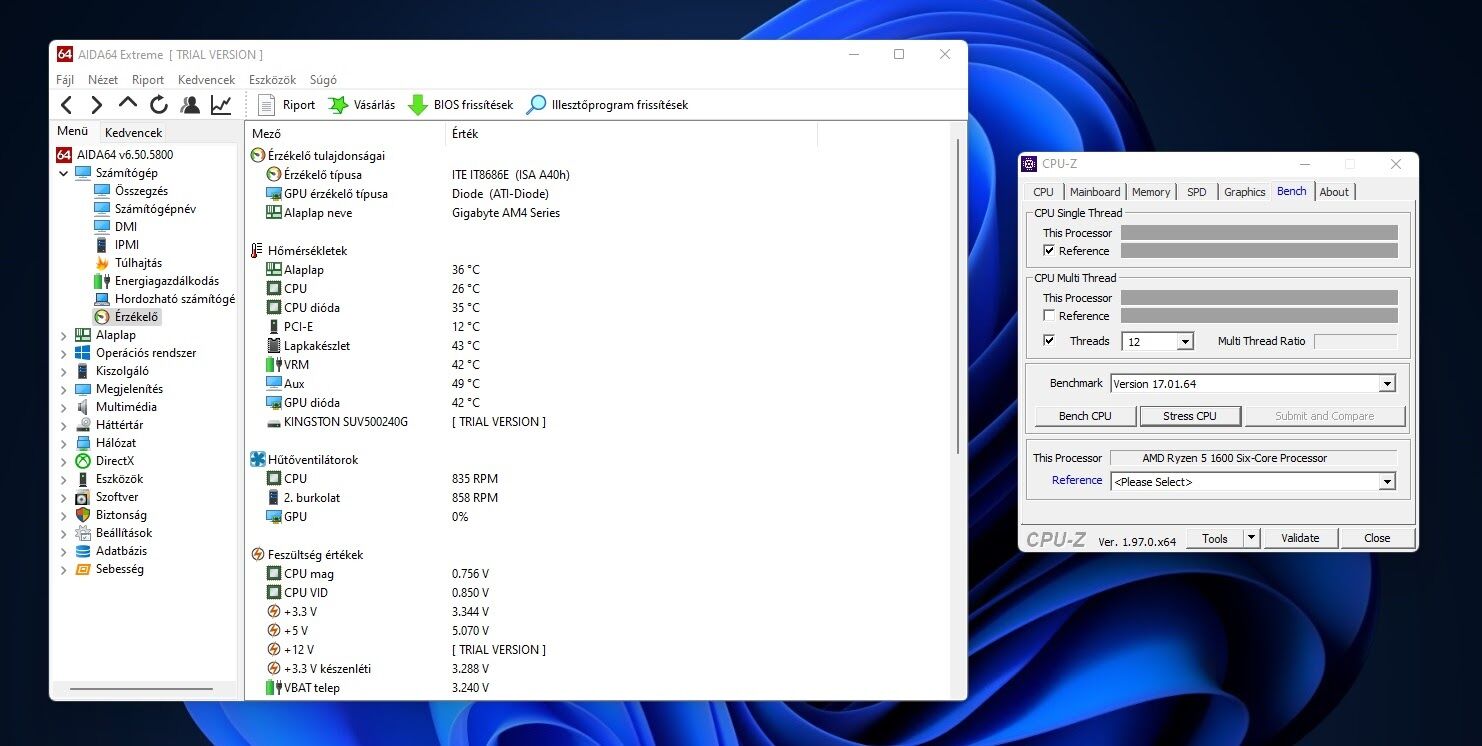
Task: Open the Nézet menu
Action: coord(103,80)
